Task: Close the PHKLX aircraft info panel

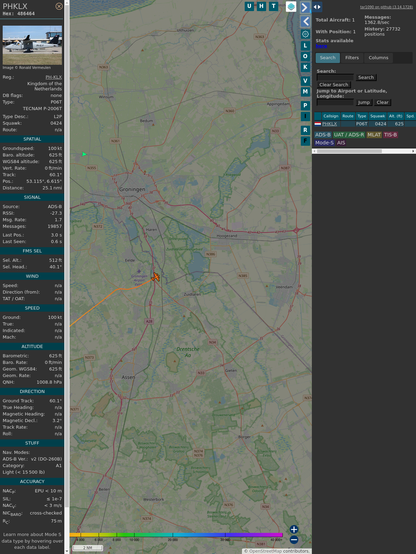Action: (59, 6)
